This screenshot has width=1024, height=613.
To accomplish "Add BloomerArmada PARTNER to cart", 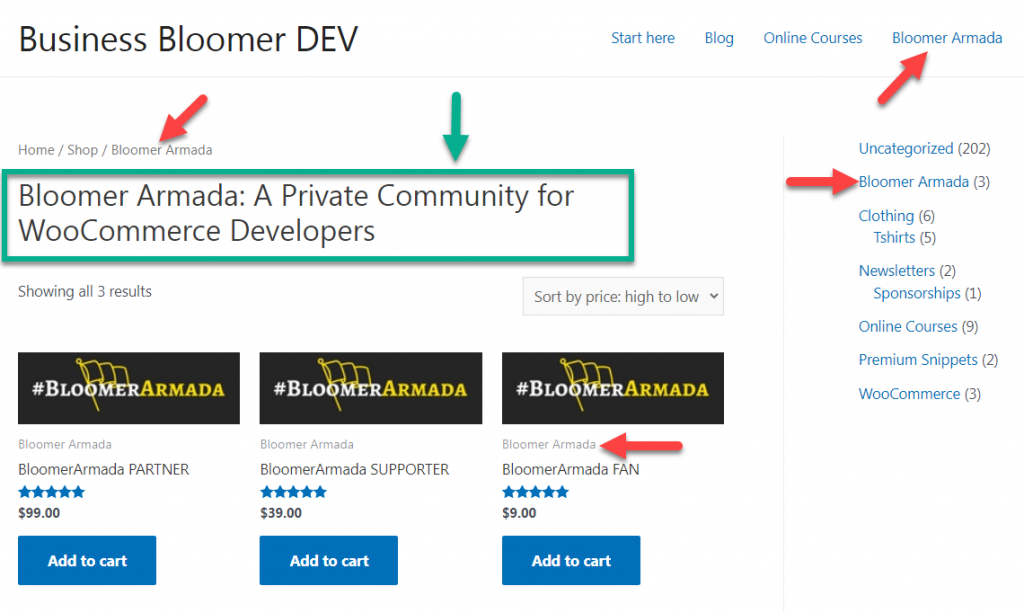I will pyautogui.click(x=87, y=560).
